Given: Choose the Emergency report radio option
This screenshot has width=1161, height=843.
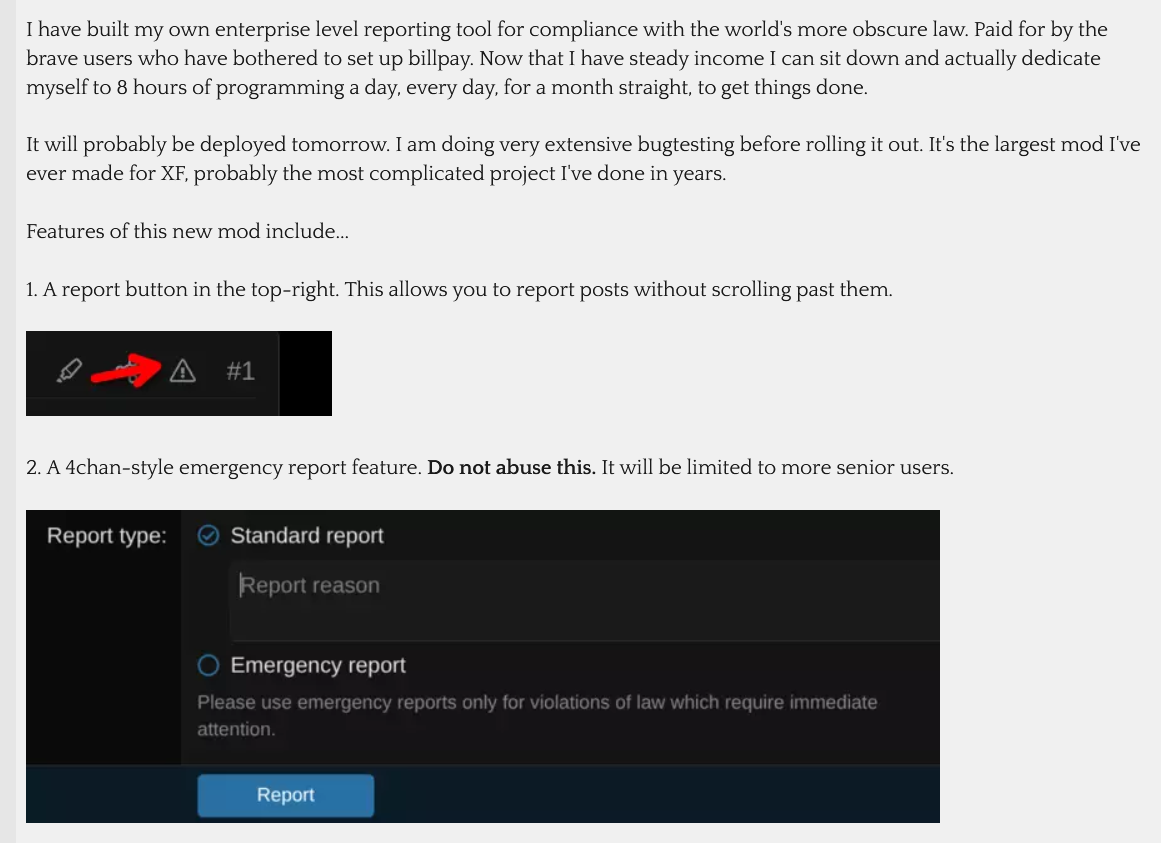Looking at the screenshot, I should point(208,666).
